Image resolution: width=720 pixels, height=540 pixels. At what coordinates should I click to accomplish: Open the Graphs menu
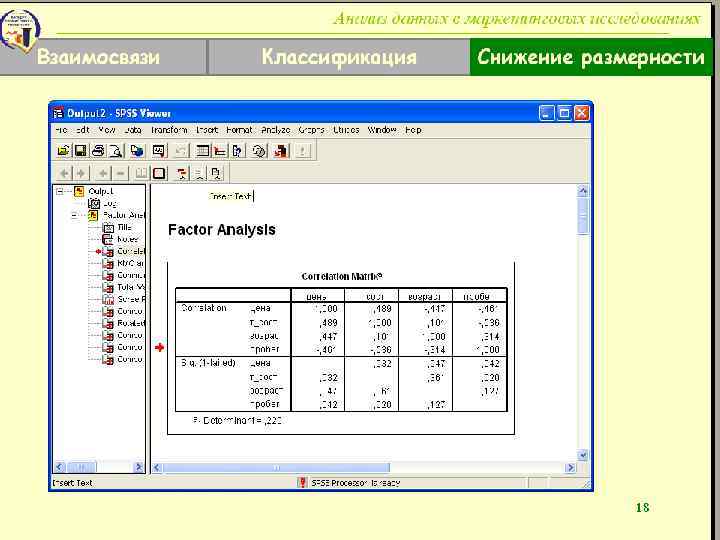click(311, 130)
